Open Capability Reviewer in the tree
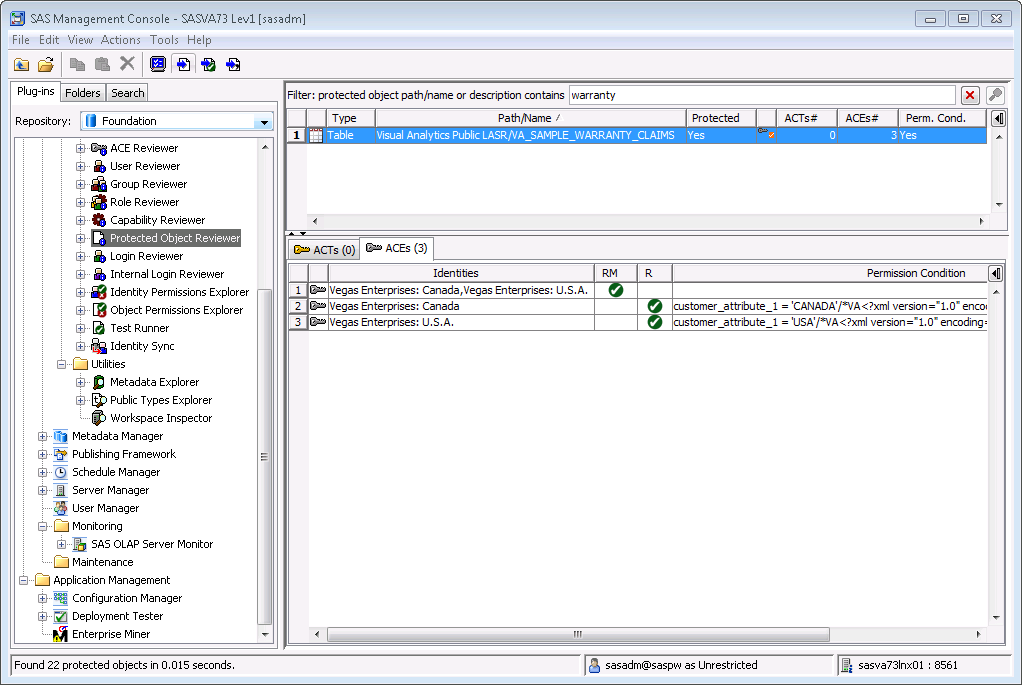Image resolution: width=1022 pixels, height=685 pixels. 157,220
